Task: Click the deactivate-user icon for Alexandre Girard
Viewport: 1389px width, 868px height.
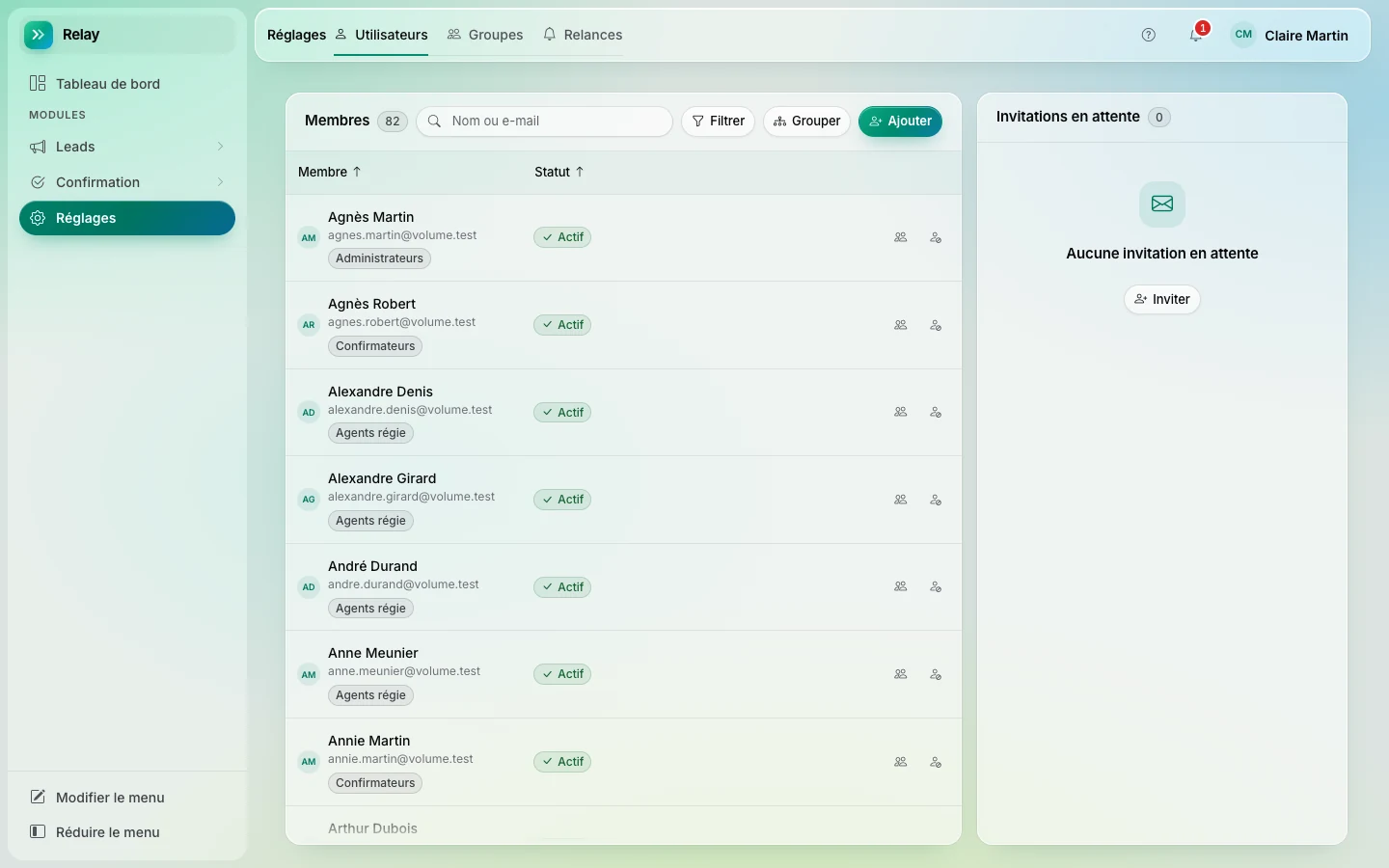Action: pos(936,500)
